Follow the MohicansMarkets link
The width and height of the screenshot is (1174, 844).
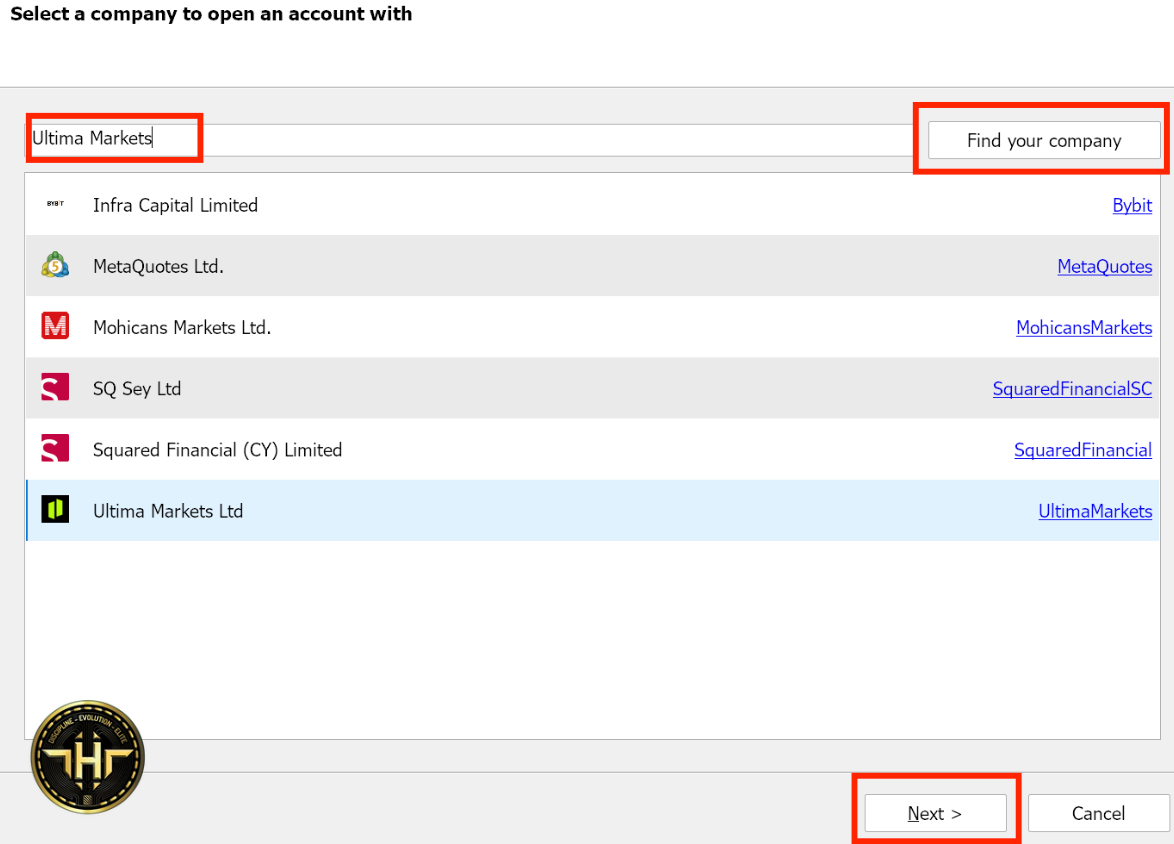1083,328
